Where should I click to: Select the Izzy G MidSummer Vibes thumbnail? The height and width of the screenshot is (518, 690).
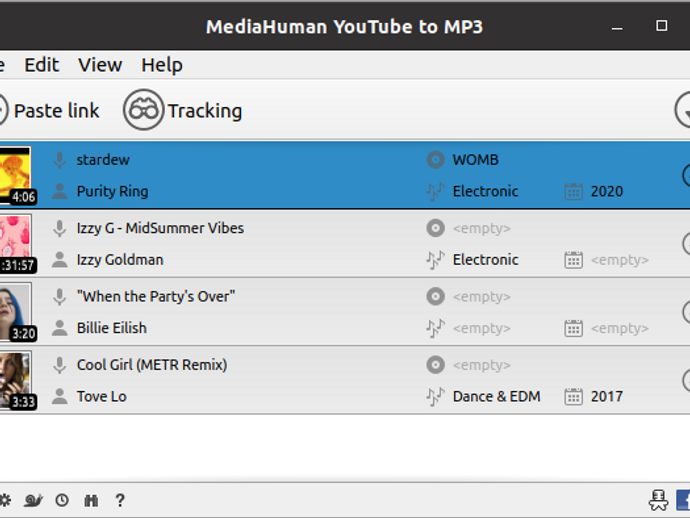click(x=15, y=243)
